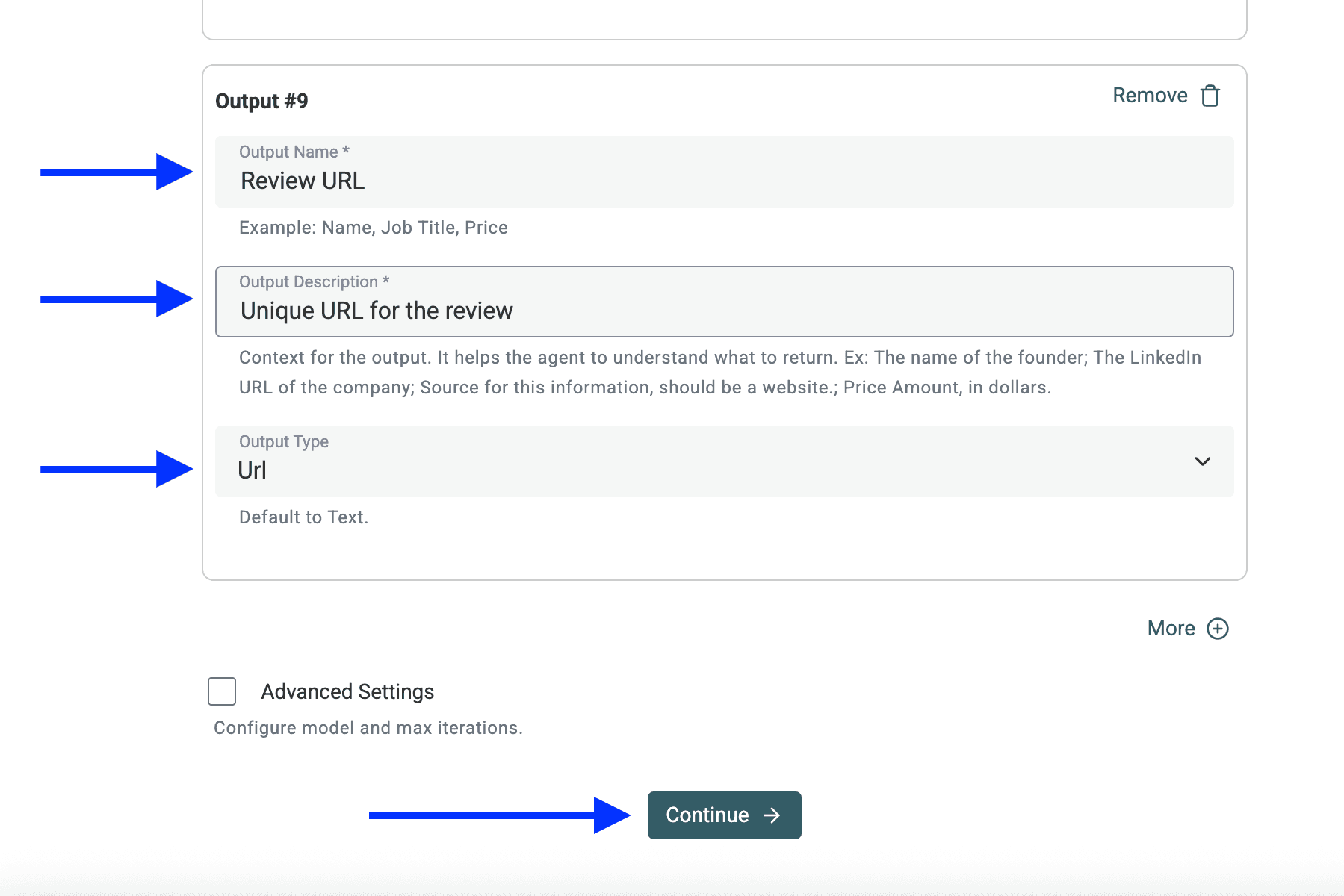This screenshot has width=1344, height=896.
Task: Delete Output #9 using the trash icon
Action: (1210, 96)
